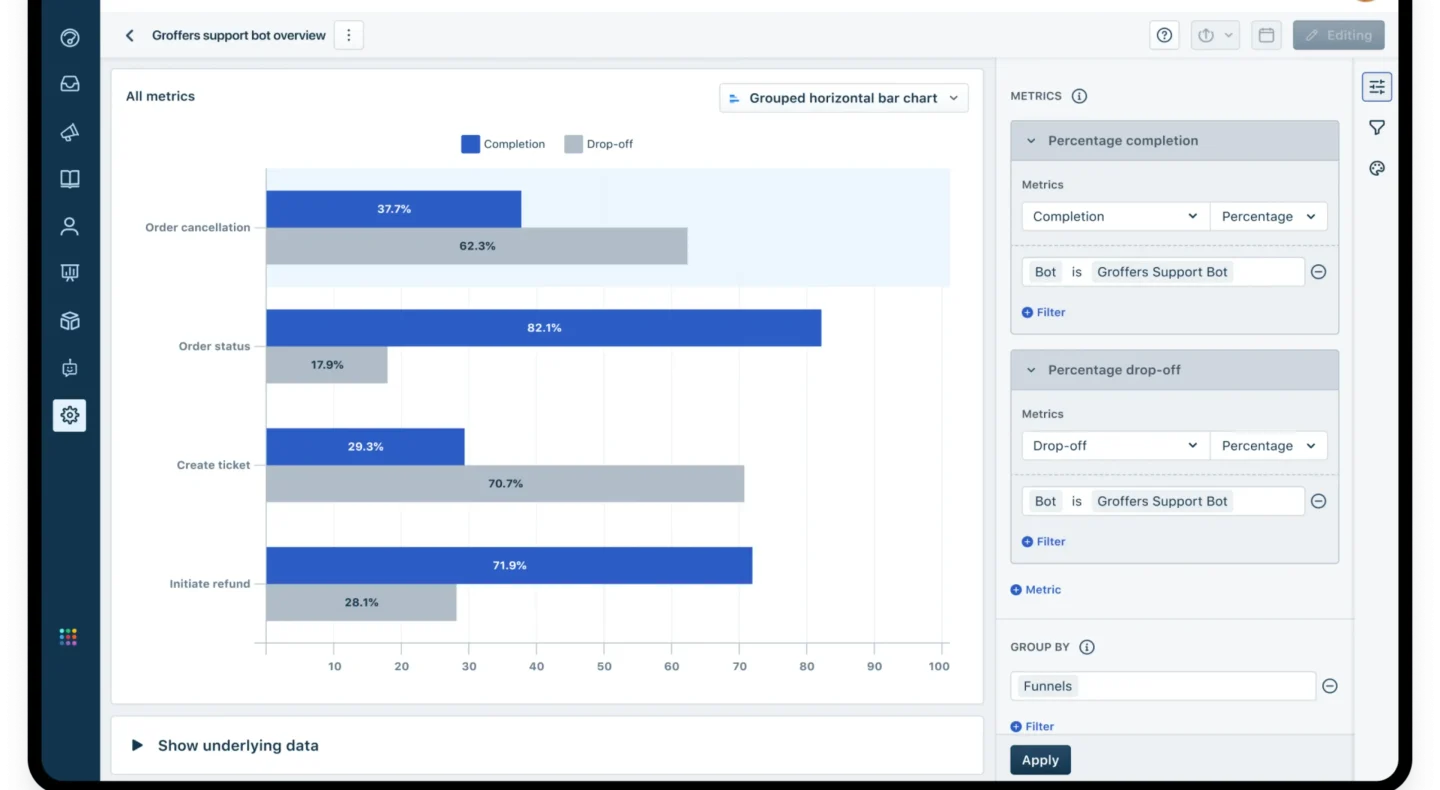This screenshot has height=790, width=1440.
Task: Open the calendar date picker icon
Action: pos(1266,36)
